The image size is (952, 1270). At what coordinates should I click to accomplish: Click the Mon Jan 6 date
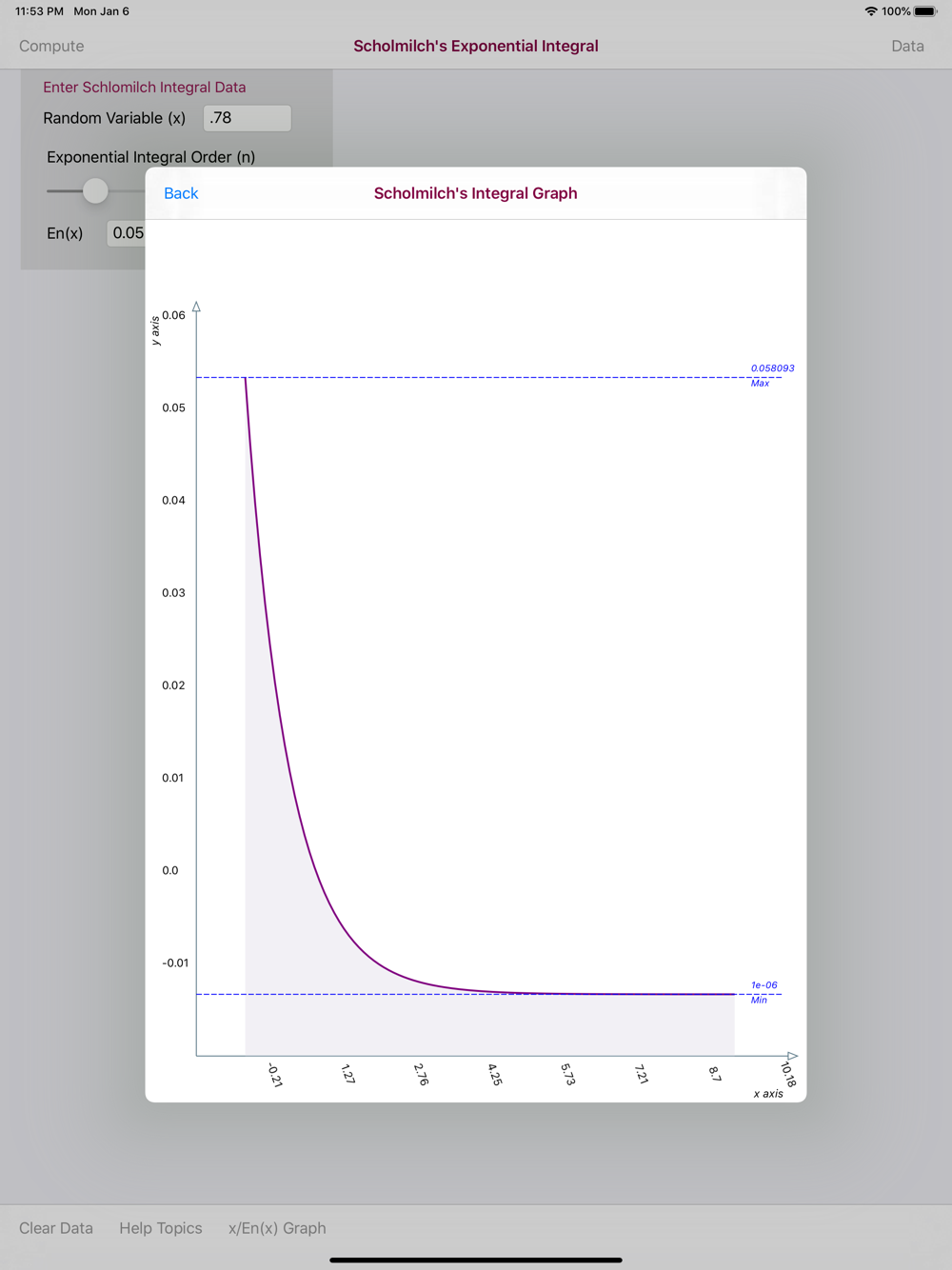(101, 11)
